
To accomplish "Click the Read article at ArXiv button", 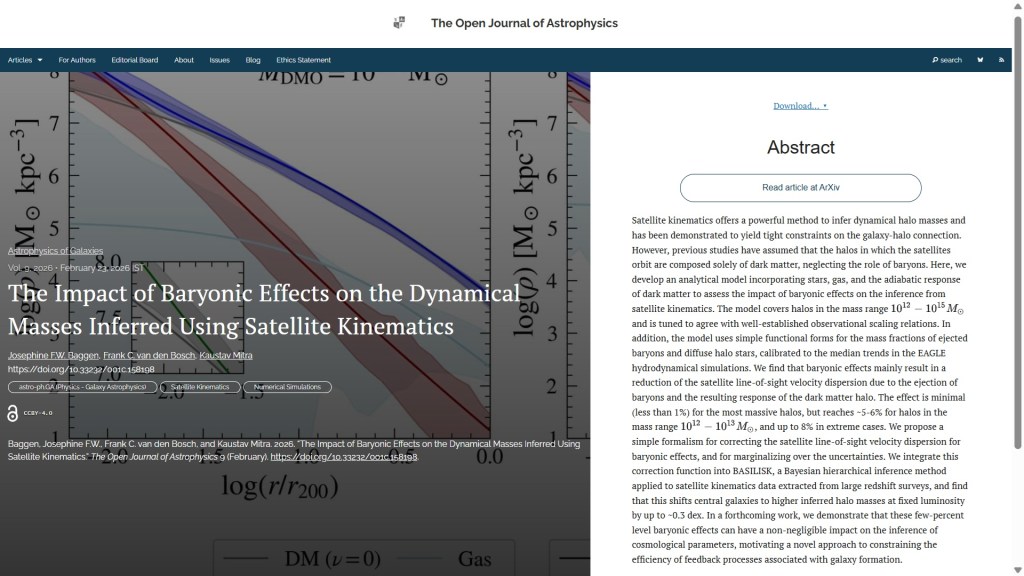I will pos(800,188).
